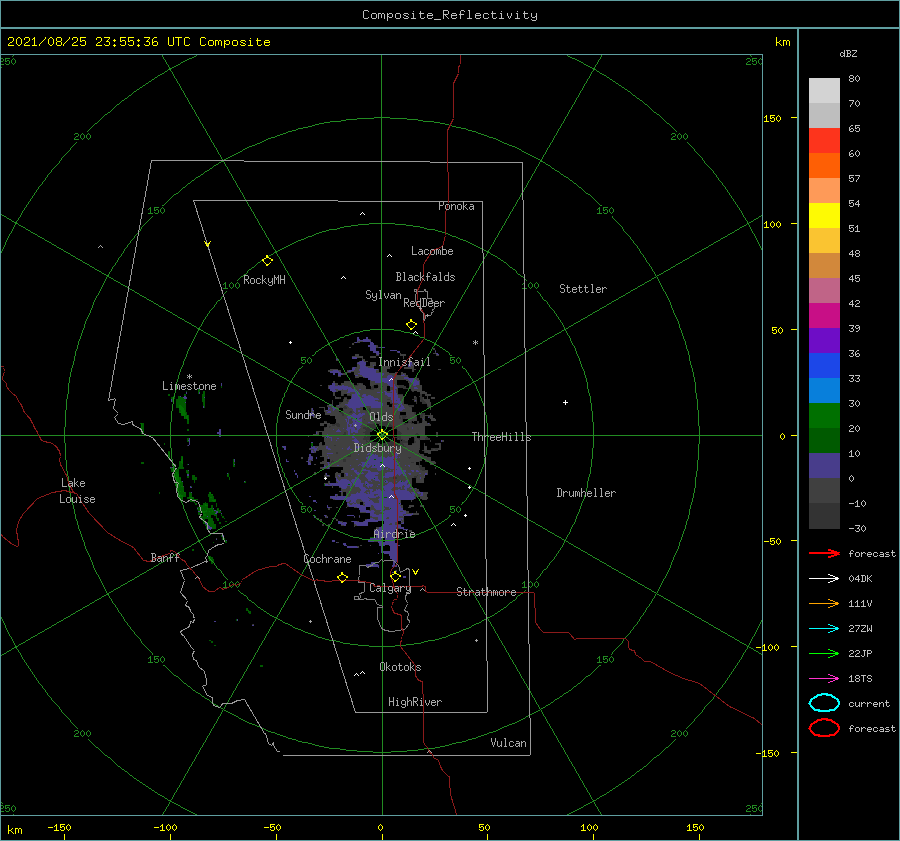Select the Innisfail label on map
Screen dimensions: 900x841
(404, 362)
